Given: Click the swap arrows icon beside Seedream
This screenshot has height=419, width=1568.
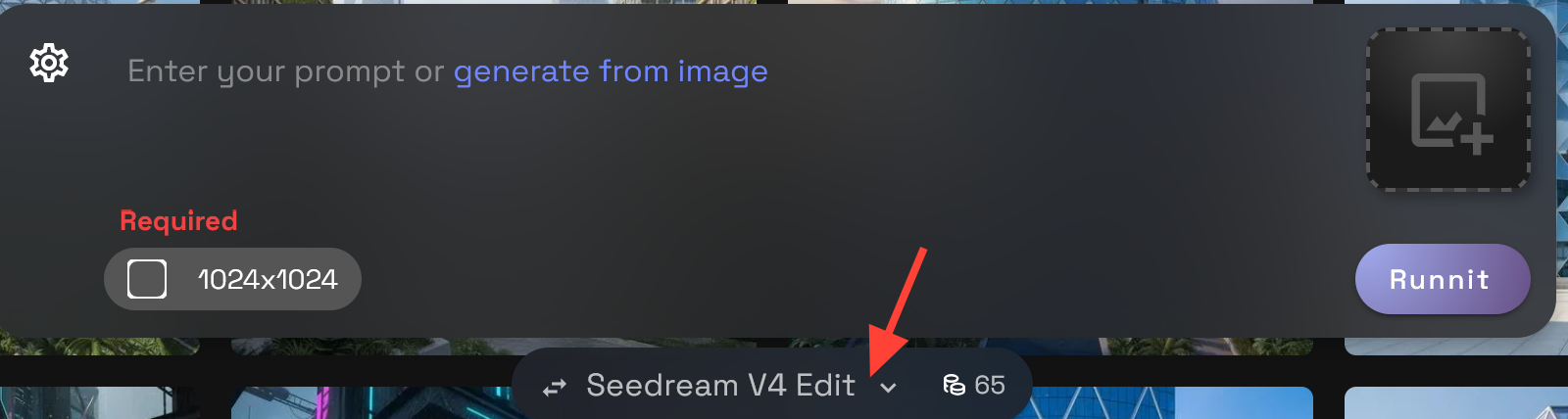Looking at the screenshot, I should 555,388.
